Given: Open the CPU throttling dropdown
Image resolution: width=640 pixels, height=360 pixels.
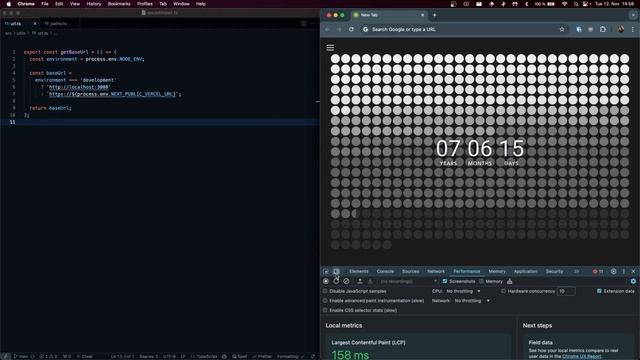Looking at the screenshot, I should [x=463, y=291].
